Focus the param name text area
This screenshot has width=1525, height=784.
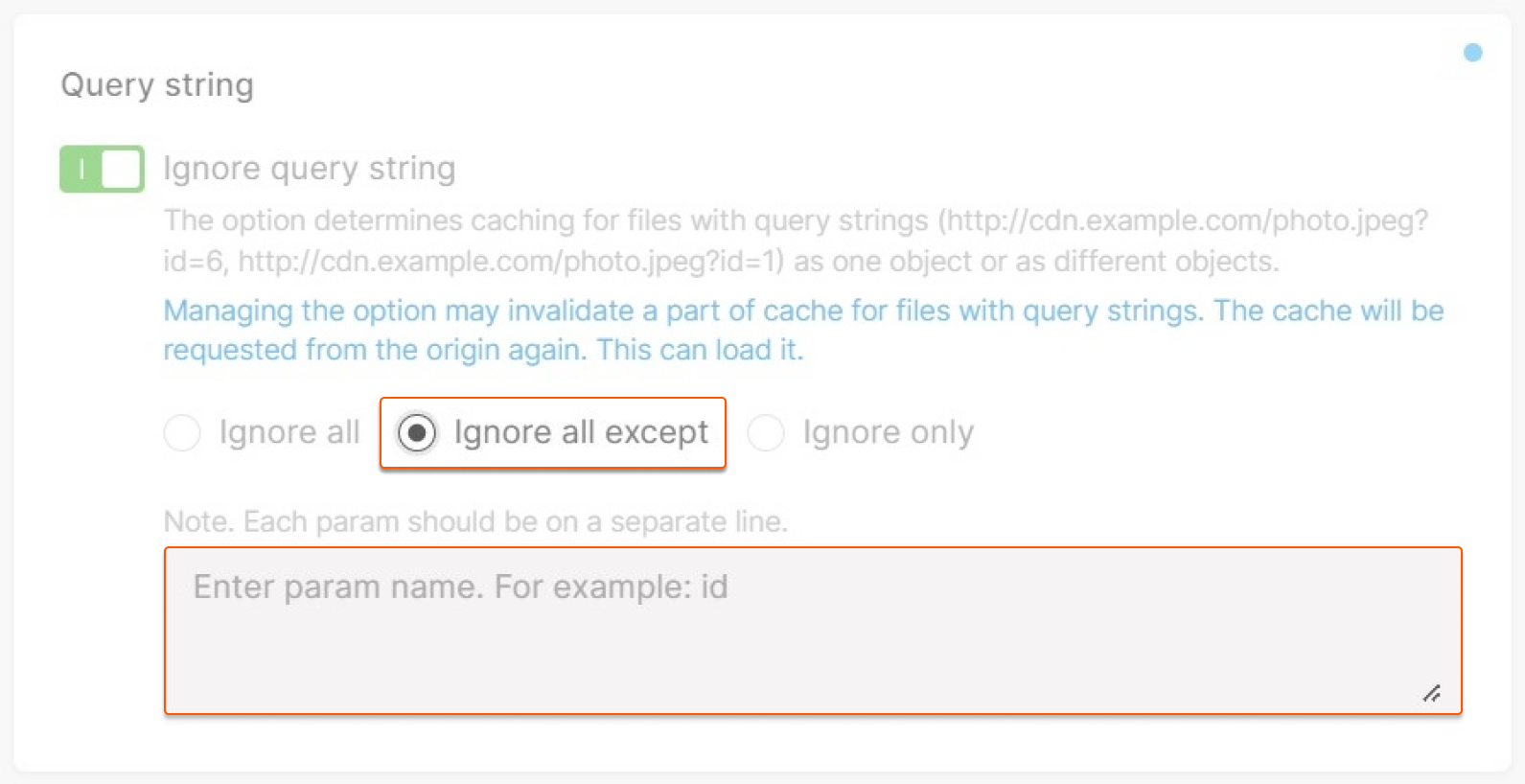813,631
